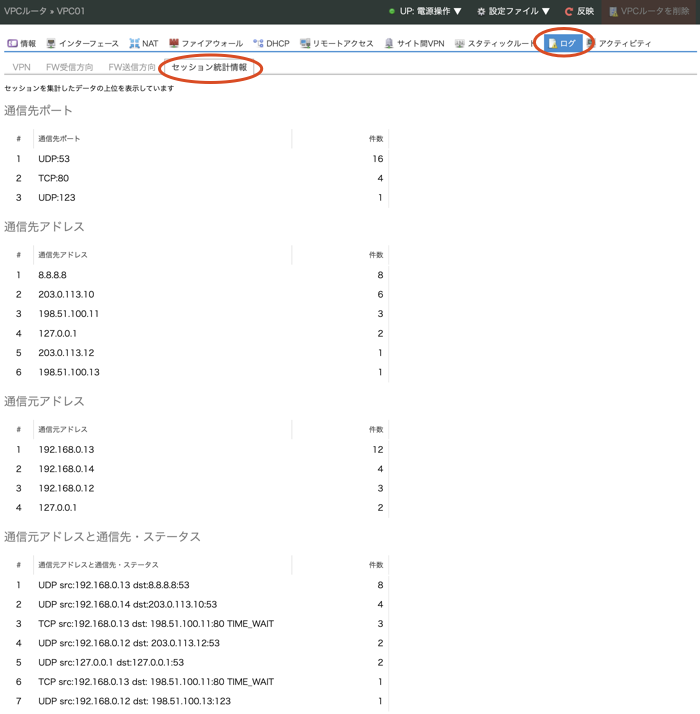Image resolution: width=700 pixels, height=714 pixels.
Task: Open the NAT tab icon
Action: pos(134,44)
